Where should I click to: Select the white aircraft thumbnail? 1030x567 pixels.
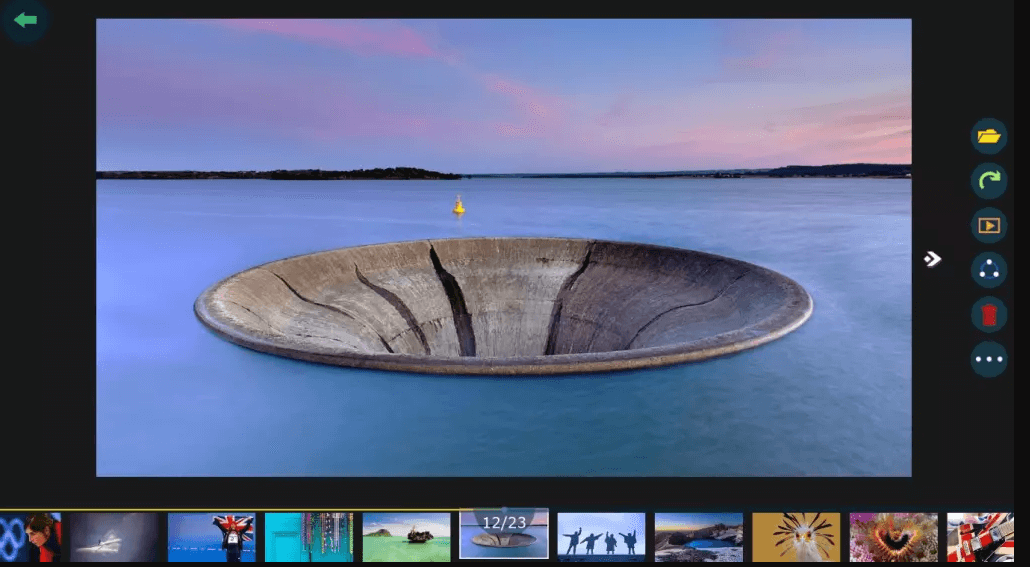(114, 537)
